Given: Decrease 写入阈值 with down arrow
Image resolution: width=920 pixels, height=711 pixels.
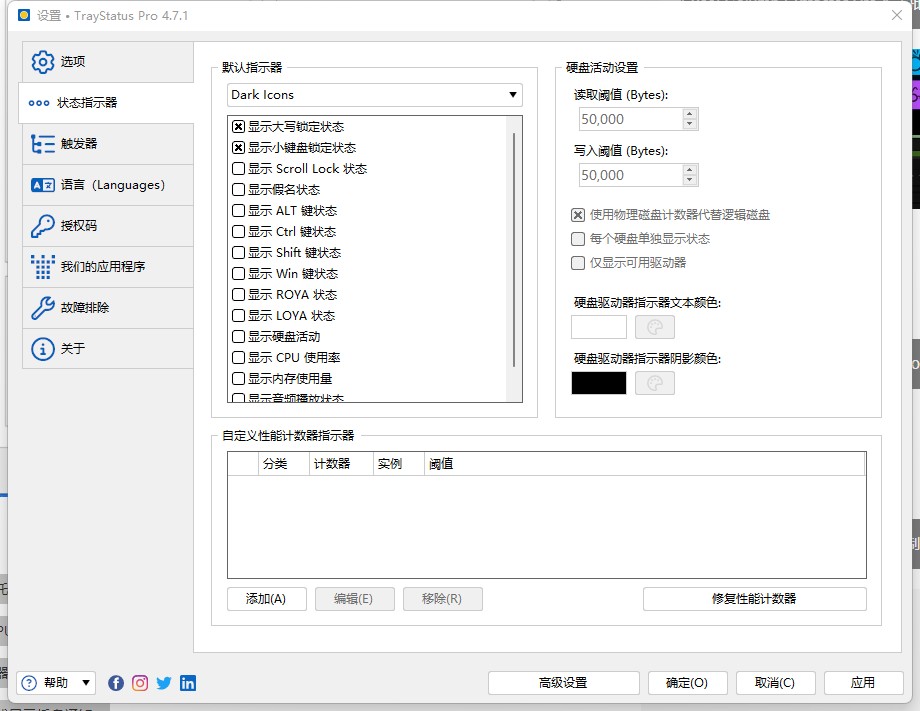Looking at the screenshot, I should click(x=690, y=181).
